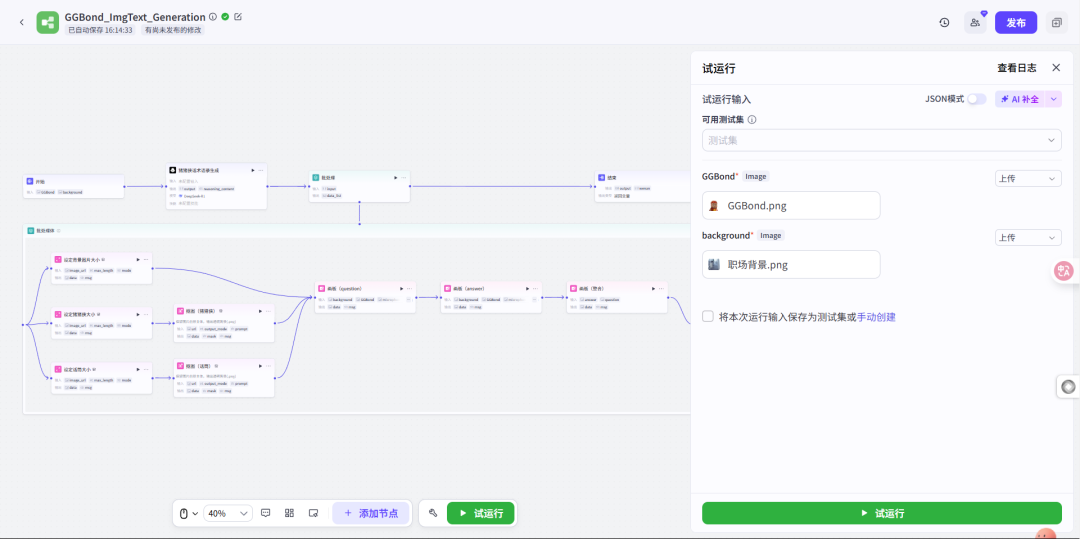
Task: Open the 40% zoom level dropdown
Action: tap(228, 514)
